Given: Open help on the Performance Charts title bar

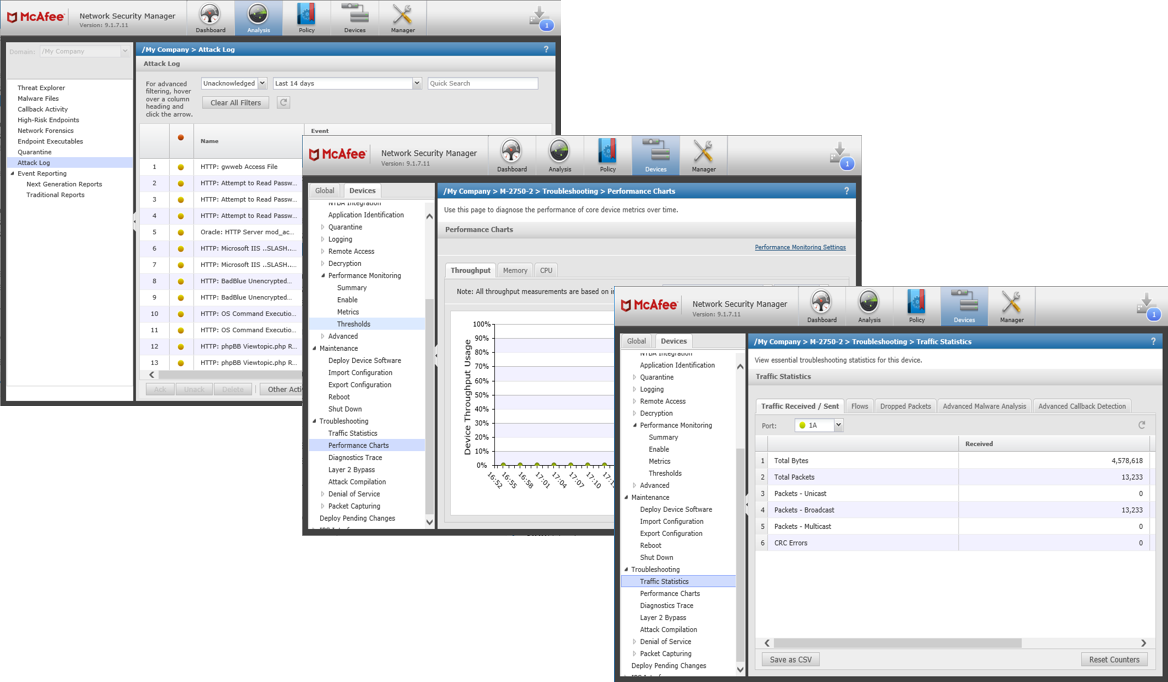Looking at the screenshot, I should click(x=846, y=191).
